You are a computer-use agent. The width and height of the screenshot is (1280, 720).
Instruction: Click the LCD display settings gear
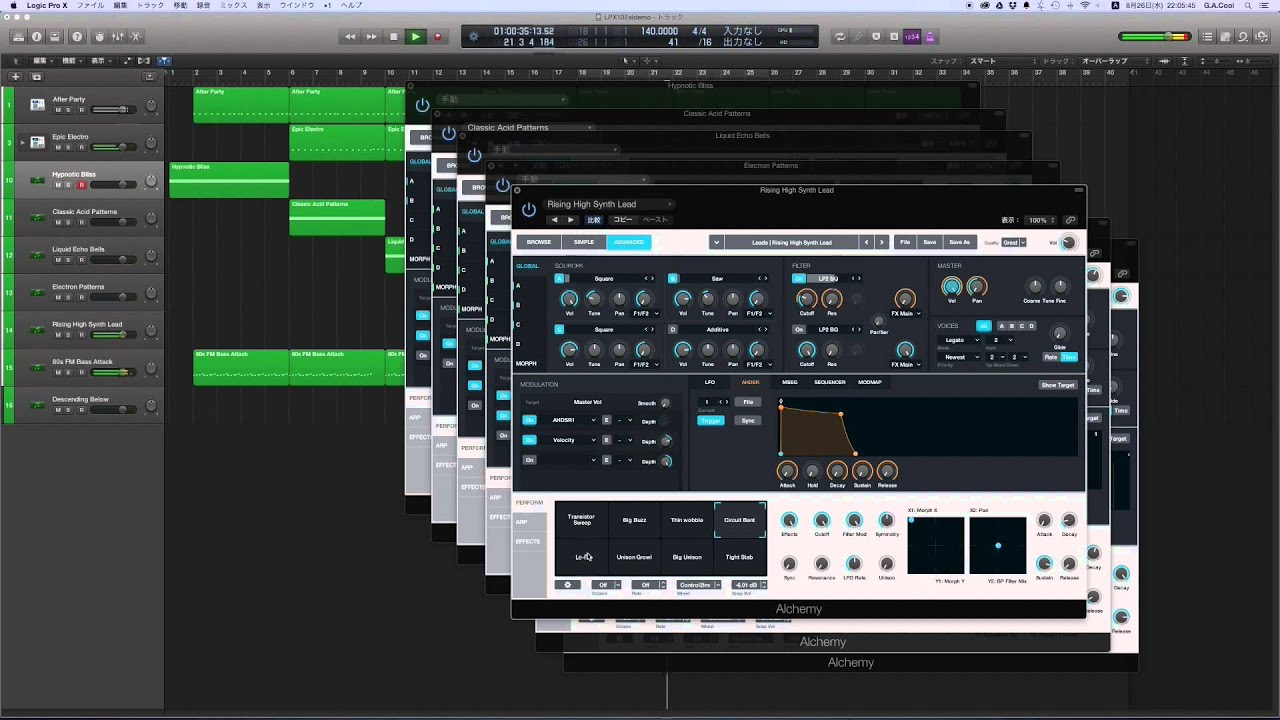[474, 37]
